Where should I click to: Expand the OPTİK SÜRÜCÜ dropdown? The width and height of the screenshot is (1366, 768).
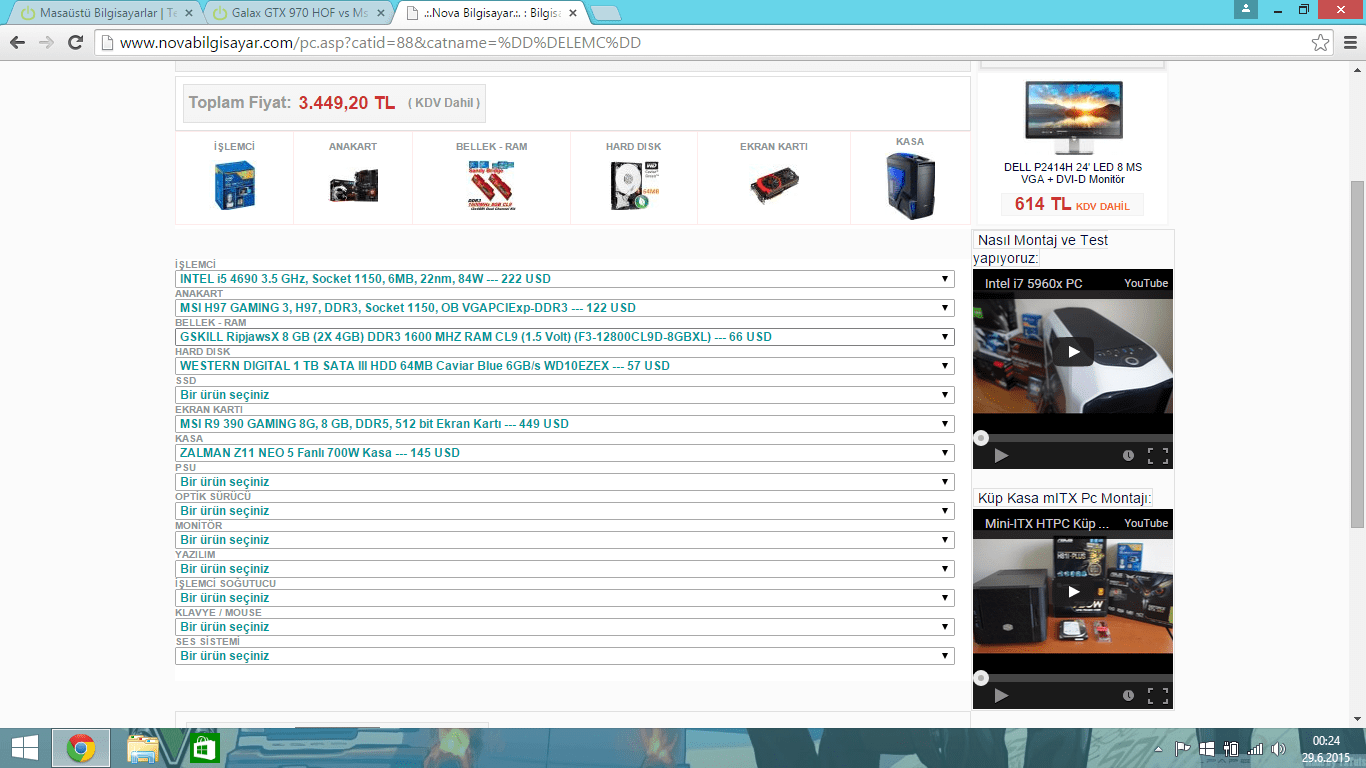click(x=565, y=511)
